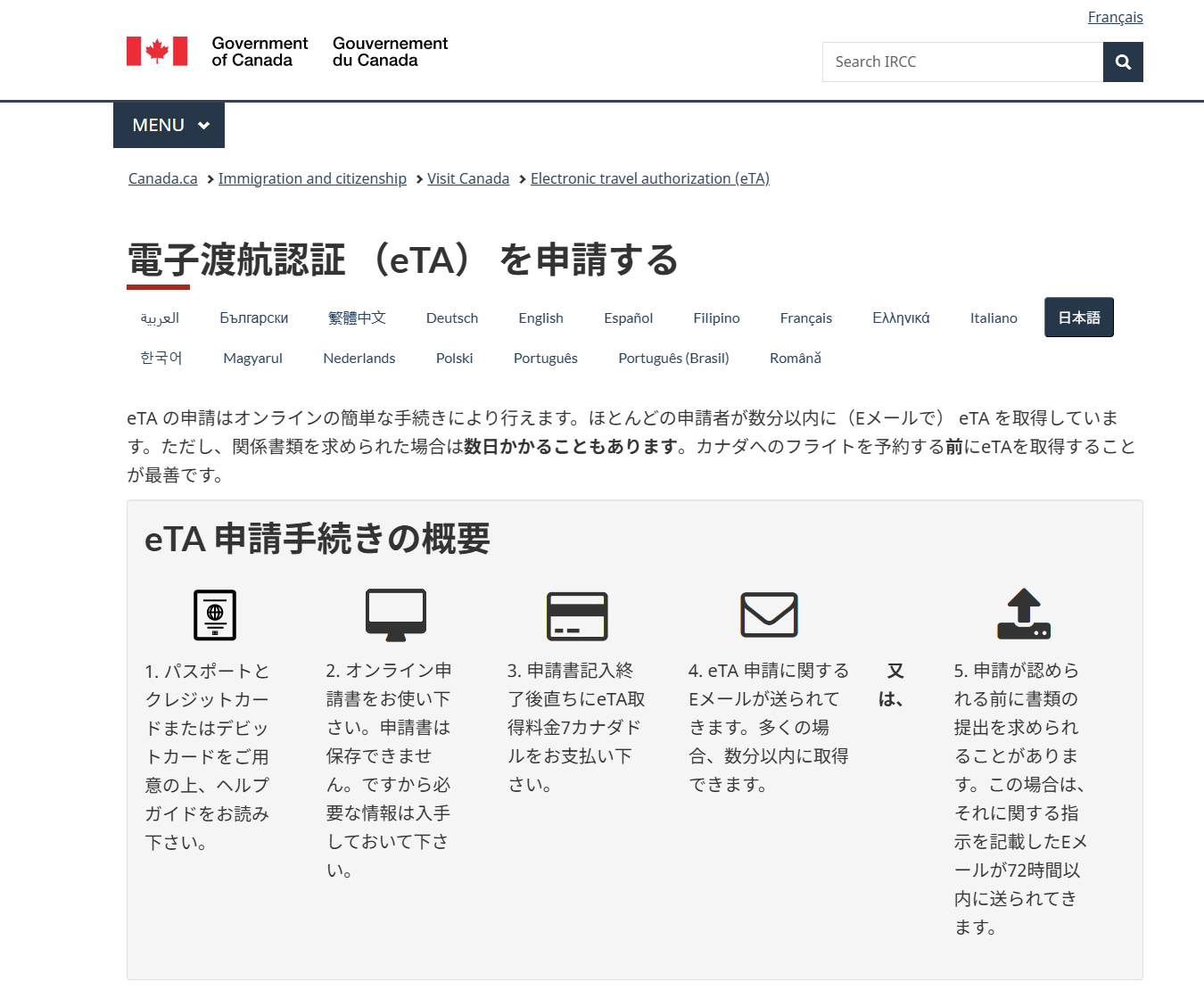
Task: Select the 한국어 language tab
Action: click(x=161, y=358)
